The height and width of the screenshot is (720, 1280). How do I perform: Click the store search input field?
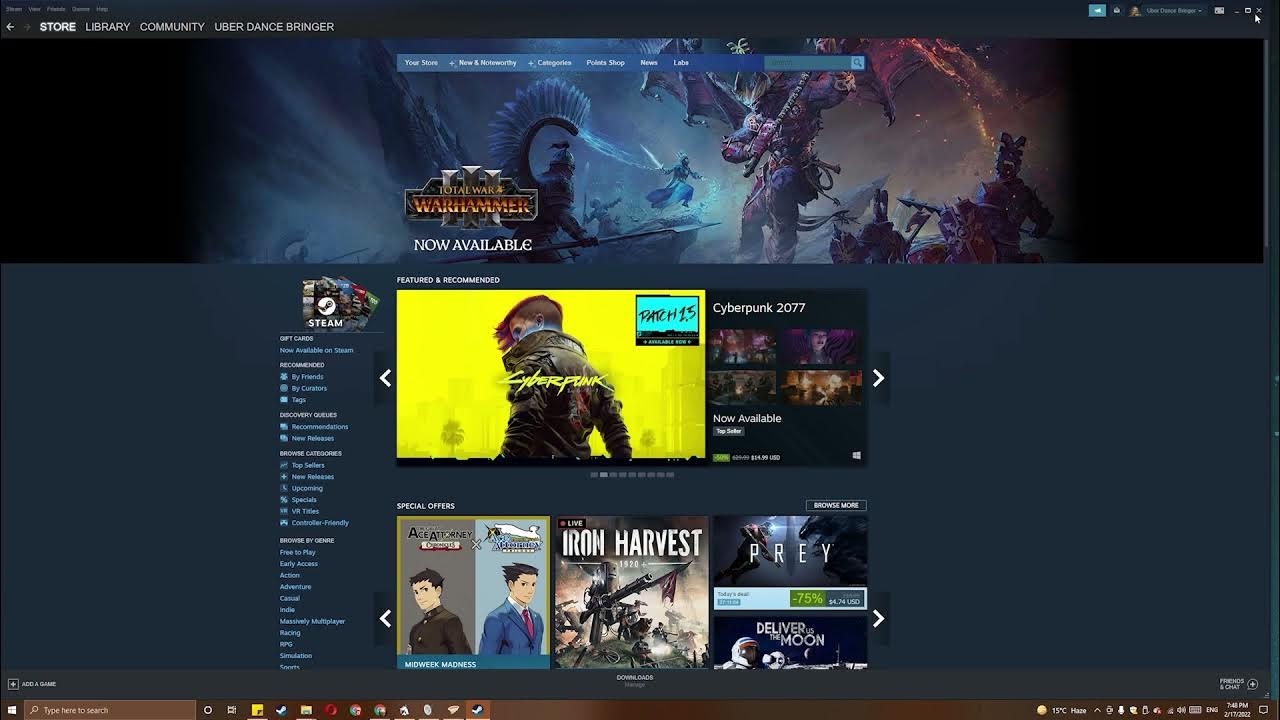click(x=807, y=63)
